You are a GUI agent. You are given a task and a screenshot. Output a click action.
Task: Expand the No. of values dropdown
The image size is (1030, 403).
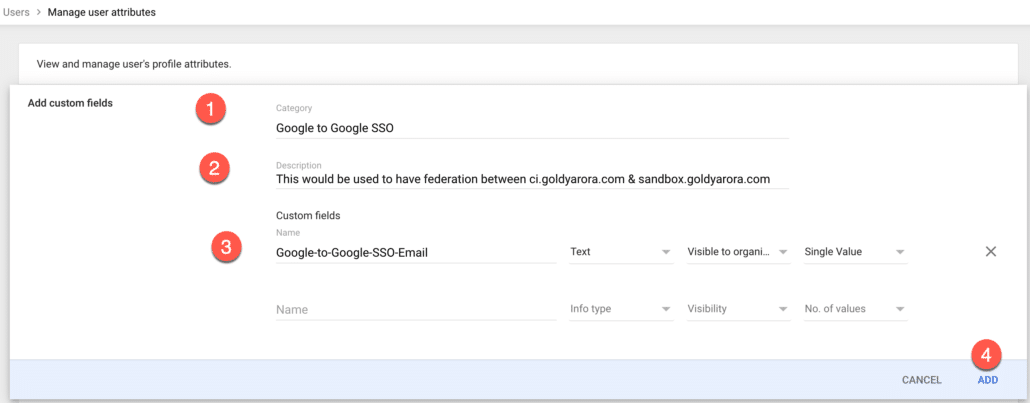[855, 309]
